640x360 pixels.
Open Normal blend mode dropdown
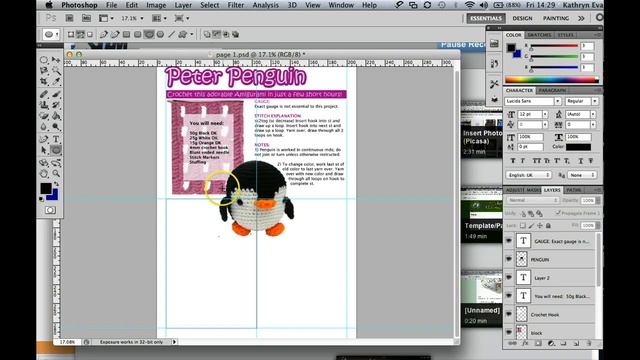coord(533,200)
